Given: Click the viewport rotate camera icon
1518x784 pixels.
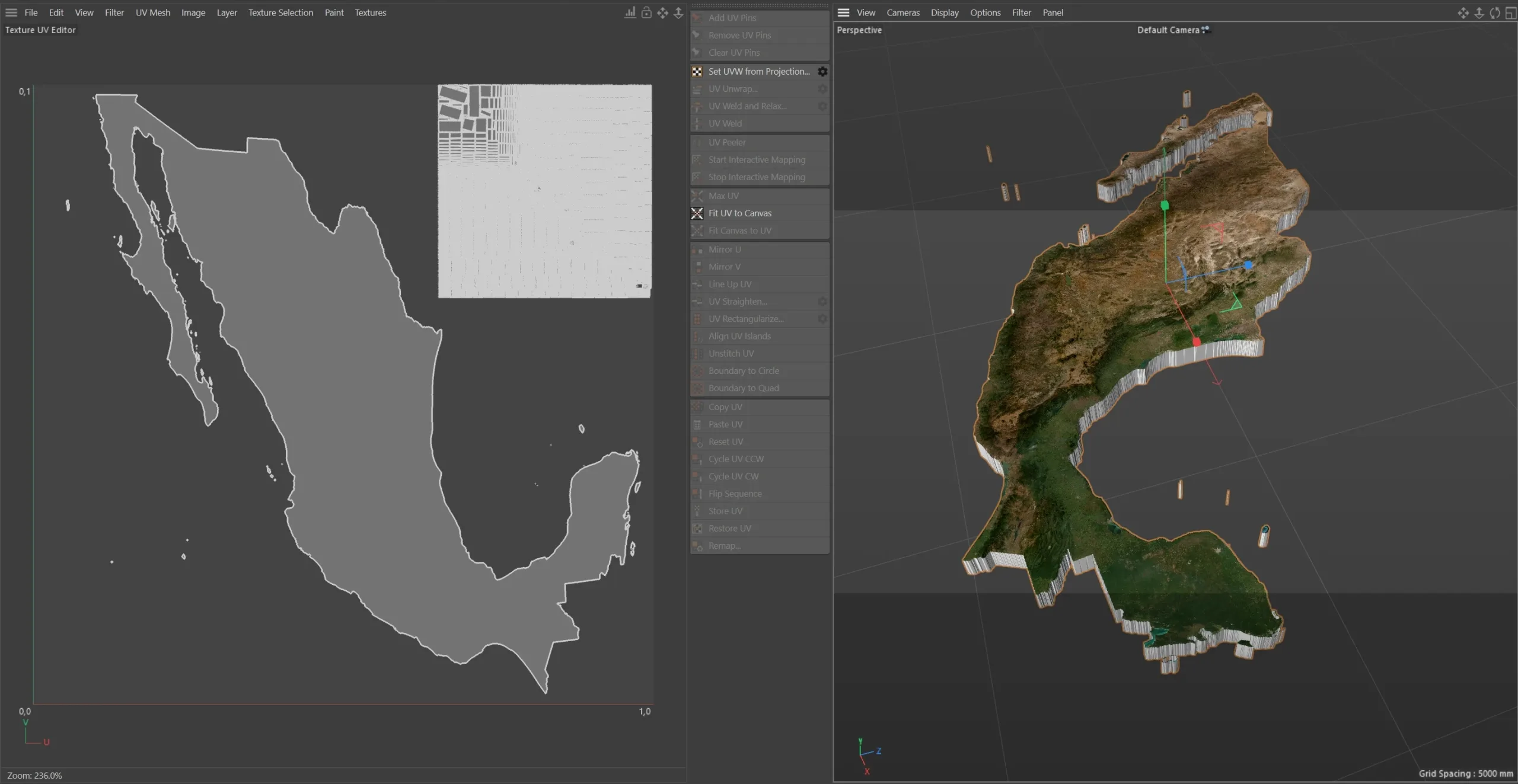Looking at the screenshot, I should click(1495, 12).
